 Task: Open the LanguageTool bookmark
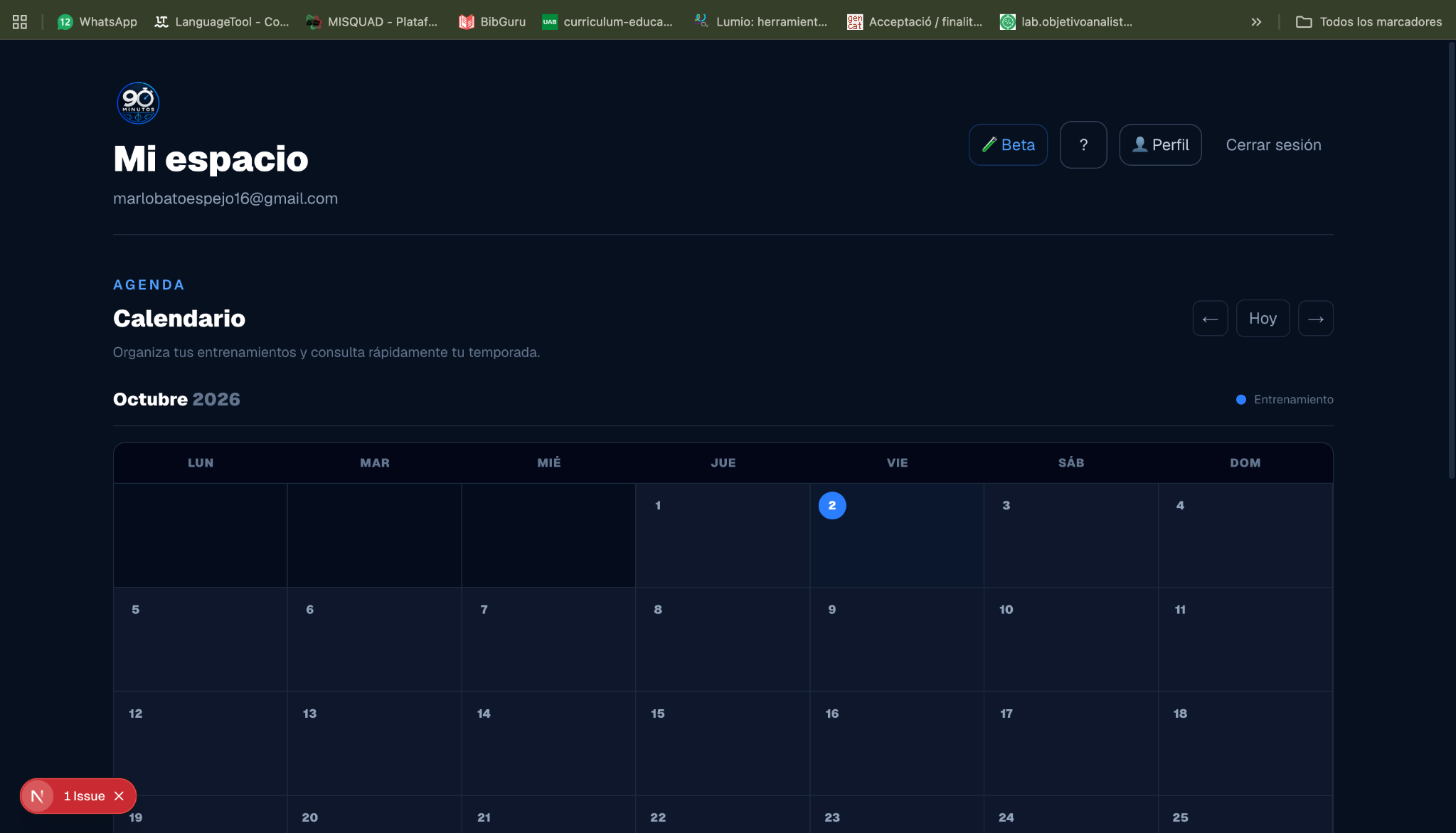(x=222, y=21)
